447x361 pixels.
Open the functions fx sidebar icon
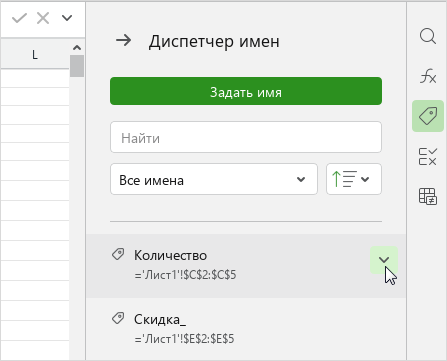[428, 76]
